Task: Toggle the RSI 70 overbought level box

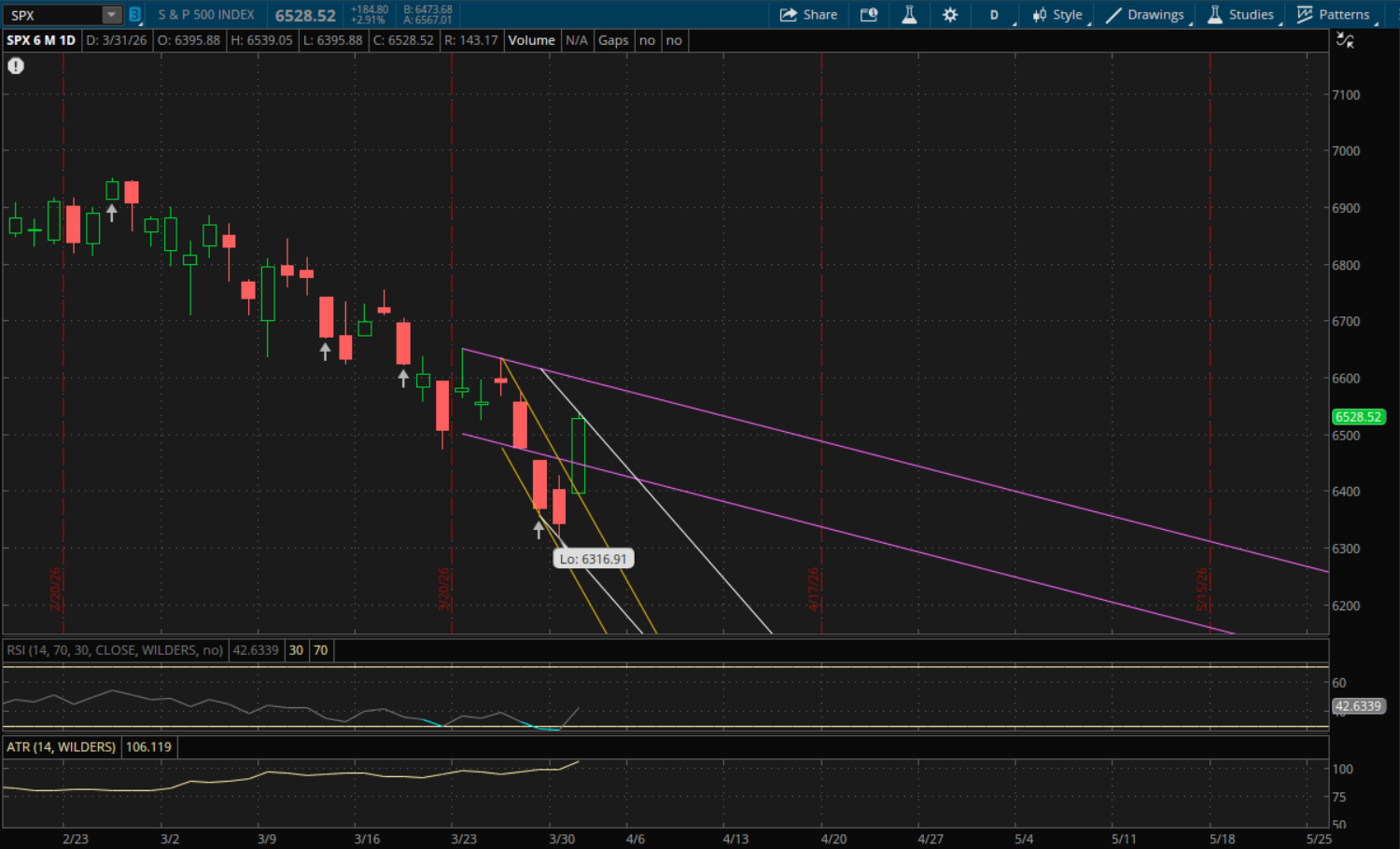Action: [321, 650]
